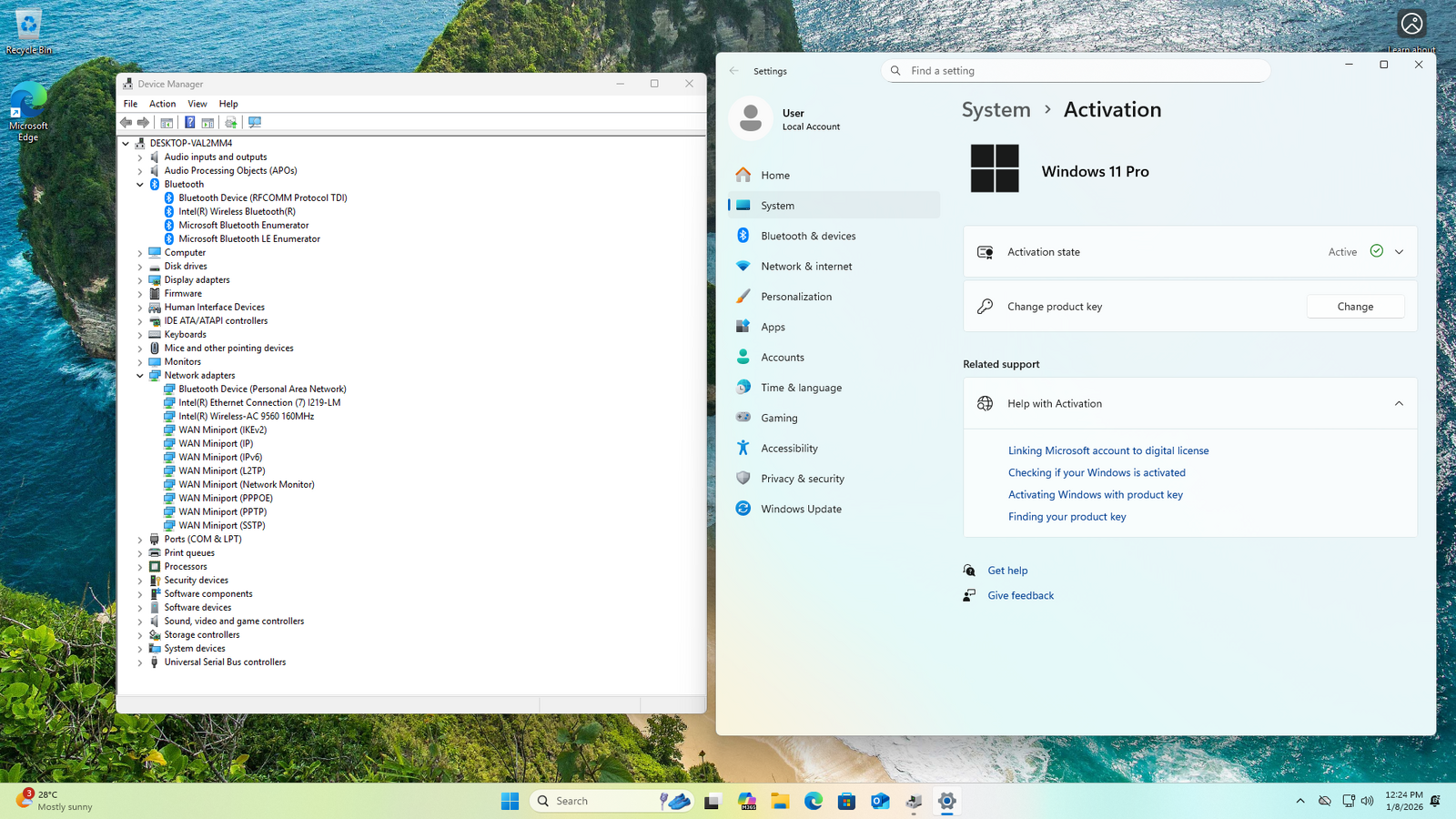Open the Action menu in Device Manager

pyautogui.click(x=162, y=104)
